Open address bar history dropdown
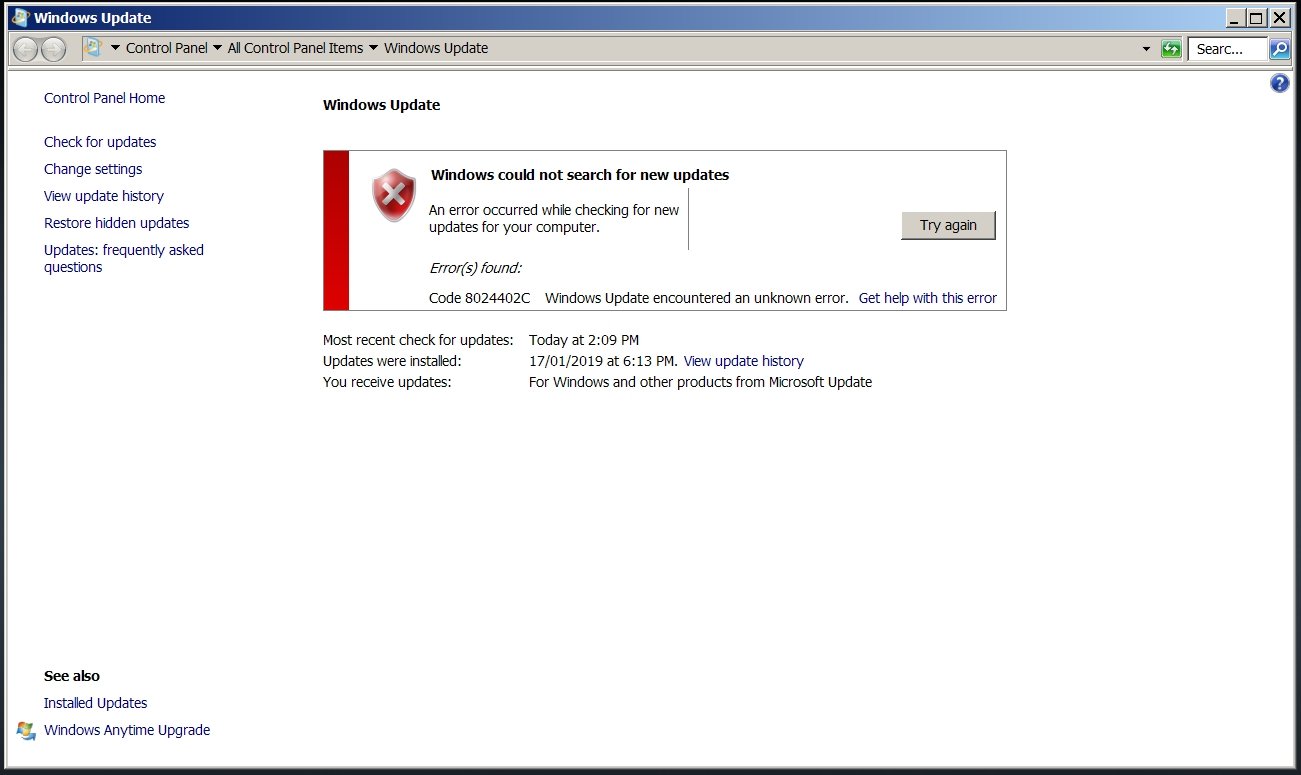1301x775 pixels. [x=1146, y=49]
